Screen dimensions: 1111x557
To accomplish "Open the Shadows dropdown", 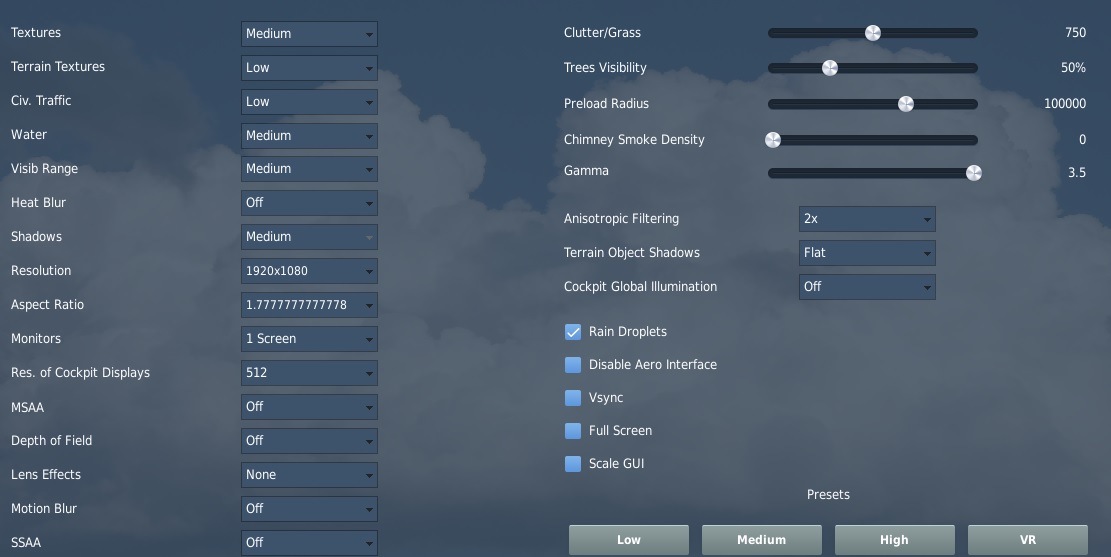I will coord(309,237).
